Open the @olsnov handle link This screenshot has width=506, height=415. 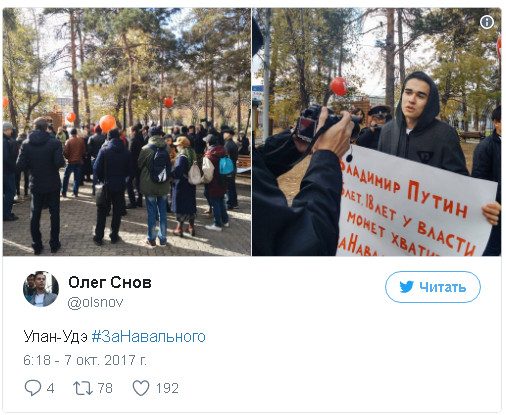point(96,302)
